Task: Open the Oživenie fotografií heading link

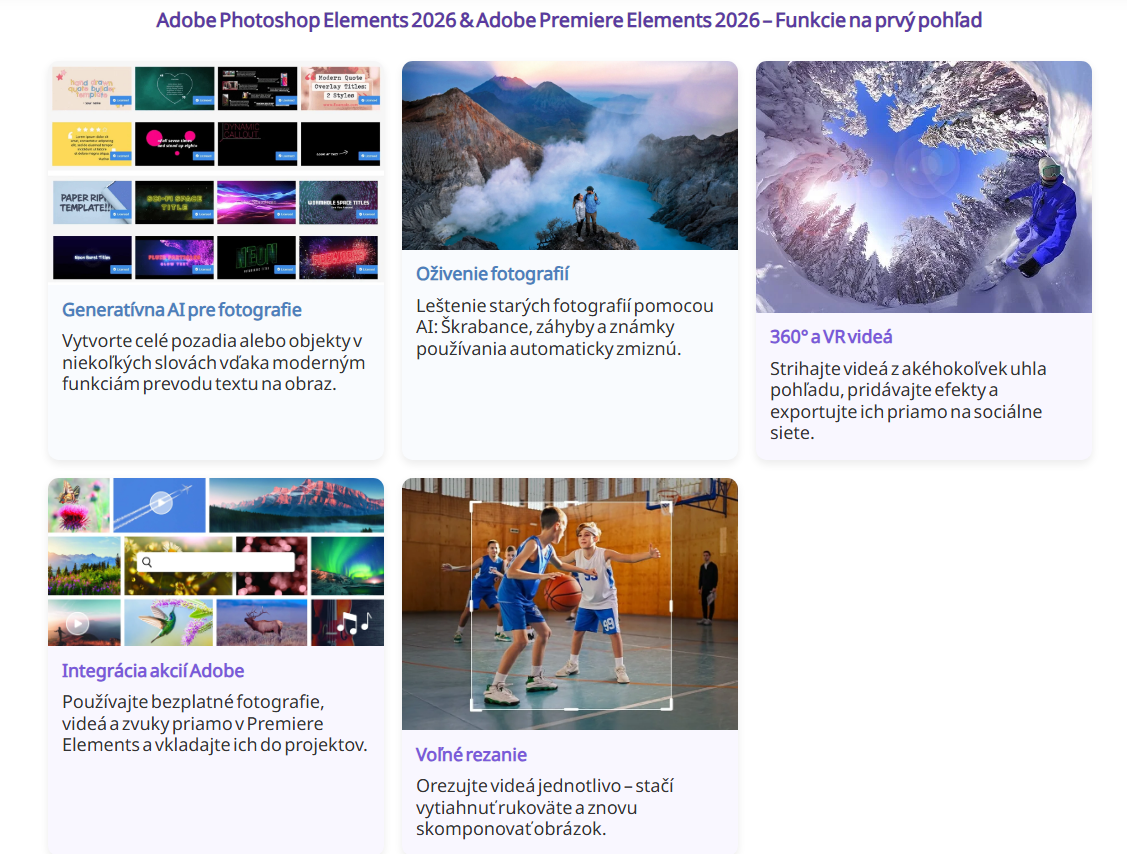Action: click(492, 274)
